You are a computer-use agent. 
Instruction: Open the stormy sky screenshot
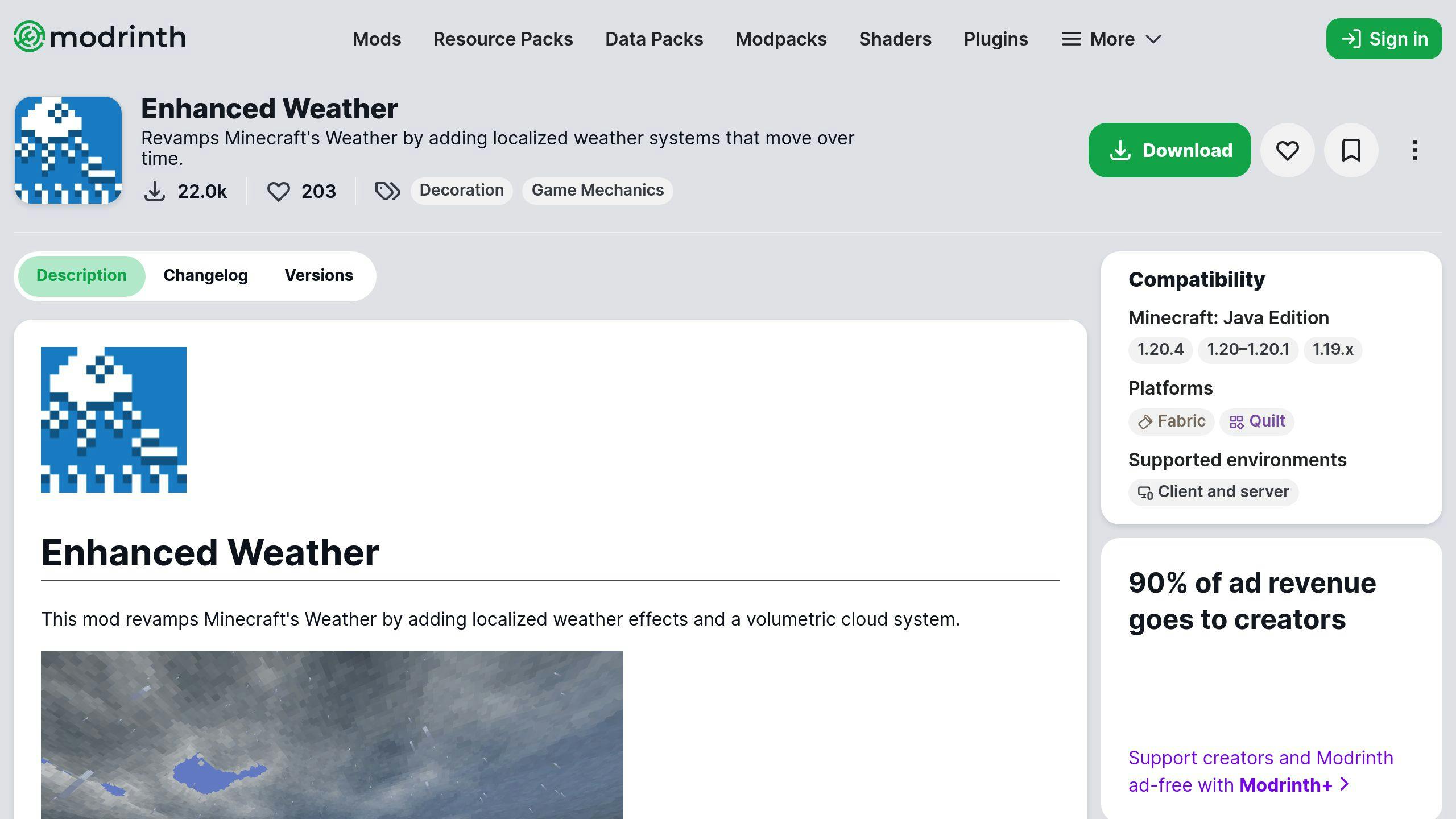(332, 735)
